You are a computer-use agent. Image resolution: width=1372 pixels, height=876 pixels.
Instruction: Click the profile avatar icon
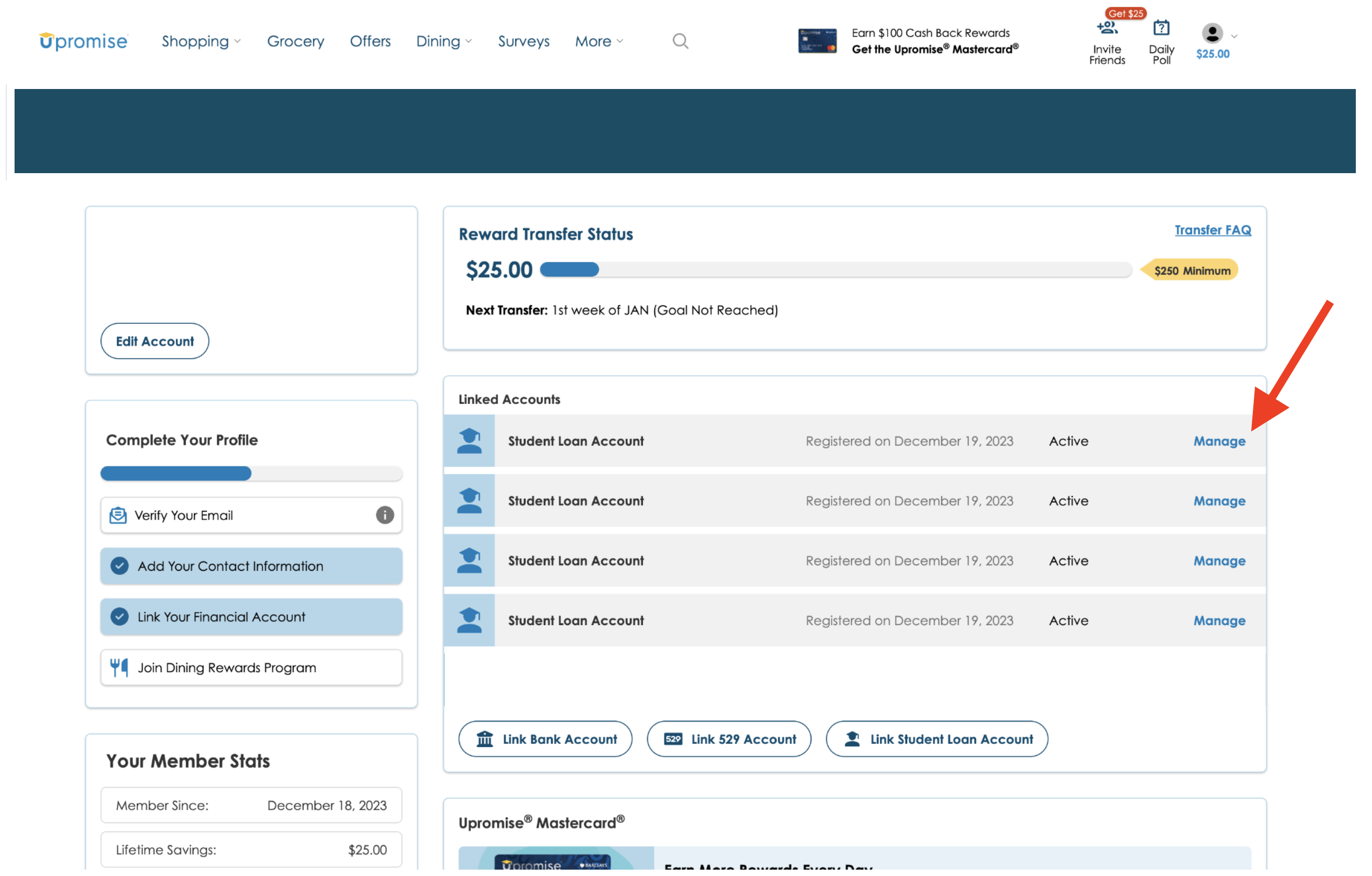[1212, 33]
